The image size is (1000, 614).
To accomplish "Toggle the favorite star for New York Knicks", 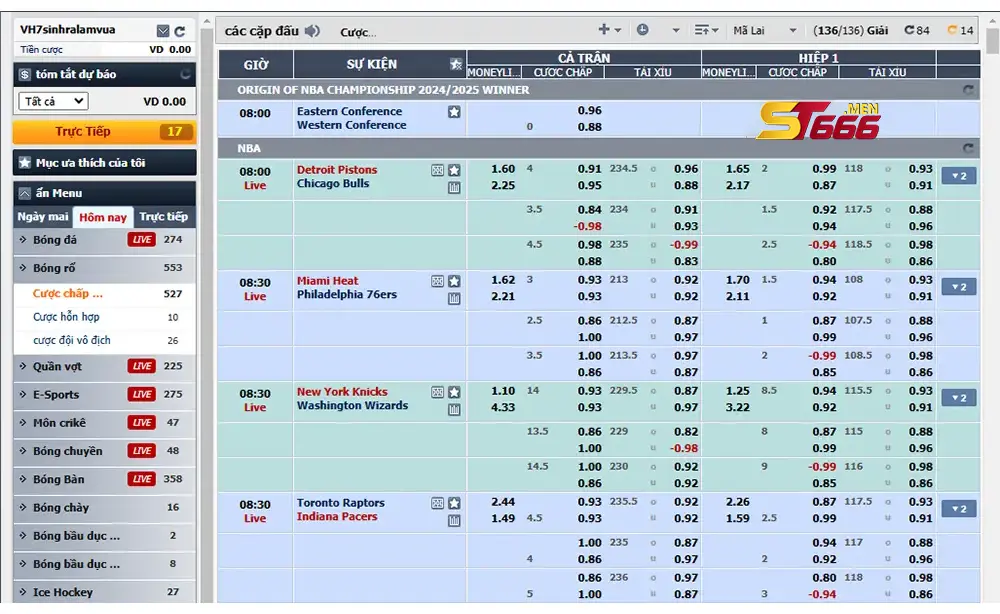I will click(453, 392).
